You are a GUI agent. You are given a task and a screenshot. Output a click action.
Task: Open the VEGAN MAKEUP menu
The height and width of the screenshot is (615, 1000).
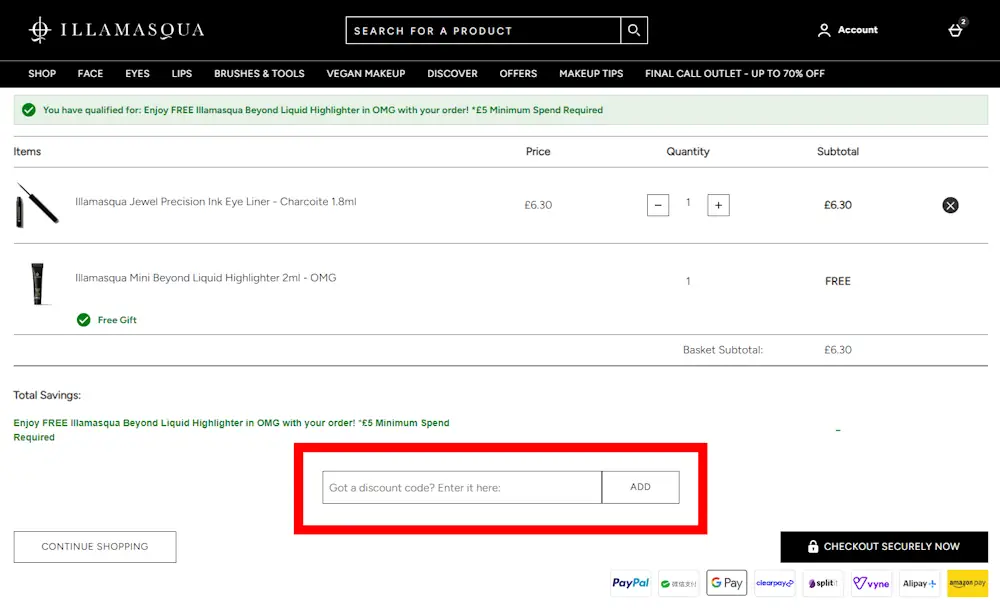[366, 73]
